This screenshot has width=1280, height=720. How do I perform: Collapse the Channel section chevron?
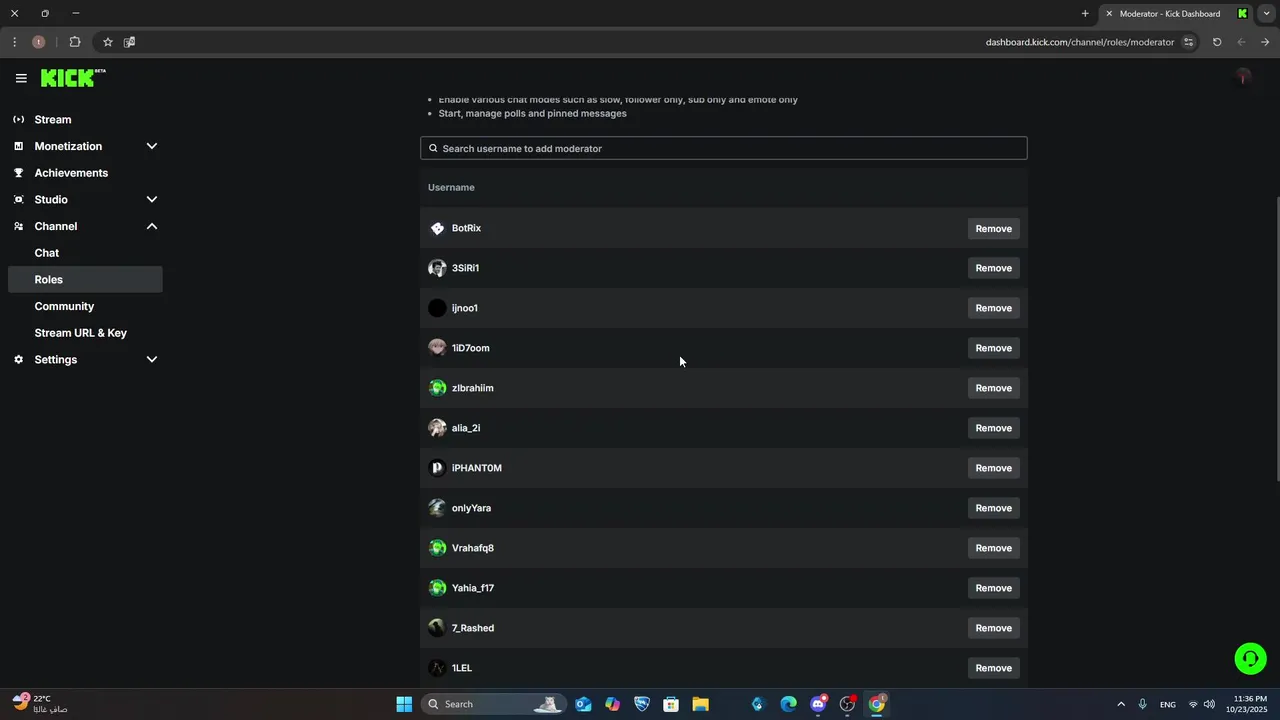[x=152, y=226]
